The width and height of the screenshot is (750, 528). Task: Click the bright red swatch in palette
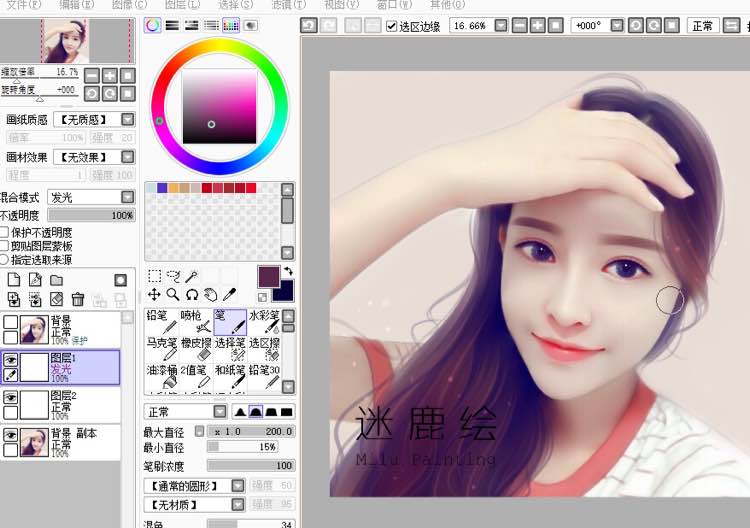[206, 187]
